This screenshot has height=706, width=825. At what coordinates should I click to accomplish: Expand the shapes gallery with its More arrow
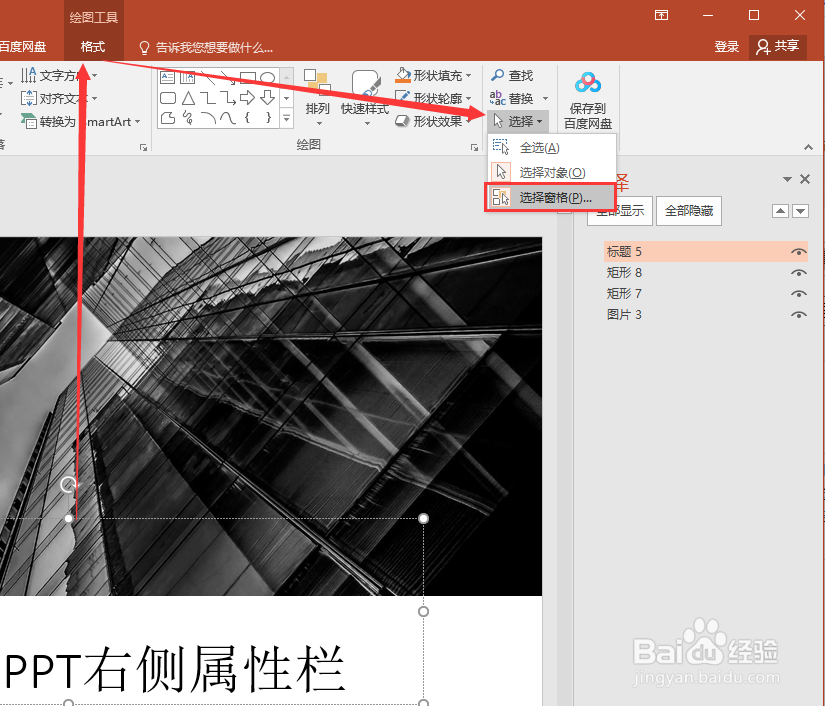[287, 117]
